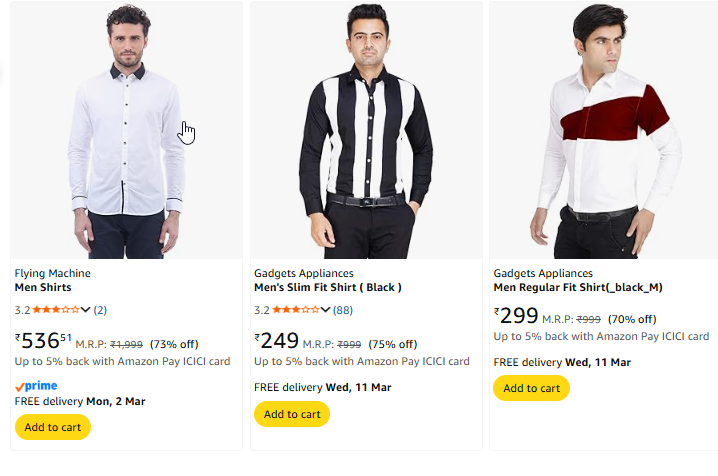Expand Slim Fit Shirt rating breakdown chevron
This screenshot has height=476, width=718.
coord(325,310)
